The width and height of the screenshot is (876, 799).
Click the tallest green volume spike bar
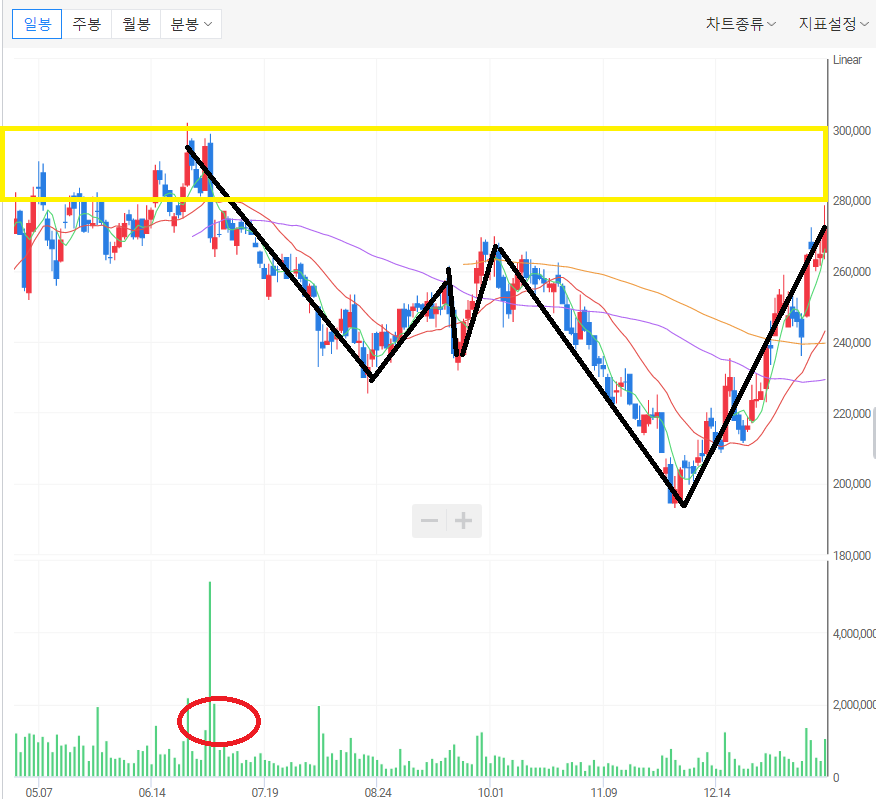coord(210,679)
